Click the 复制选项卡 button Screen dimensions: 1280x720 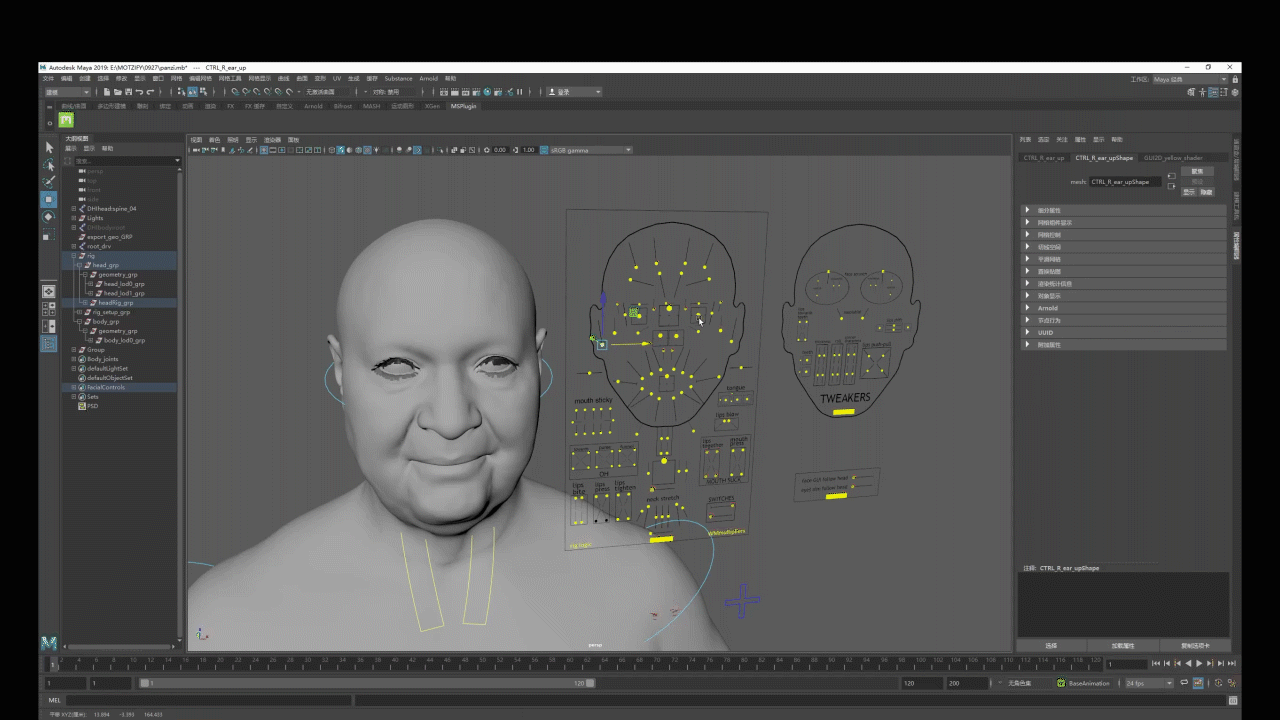1195,646
